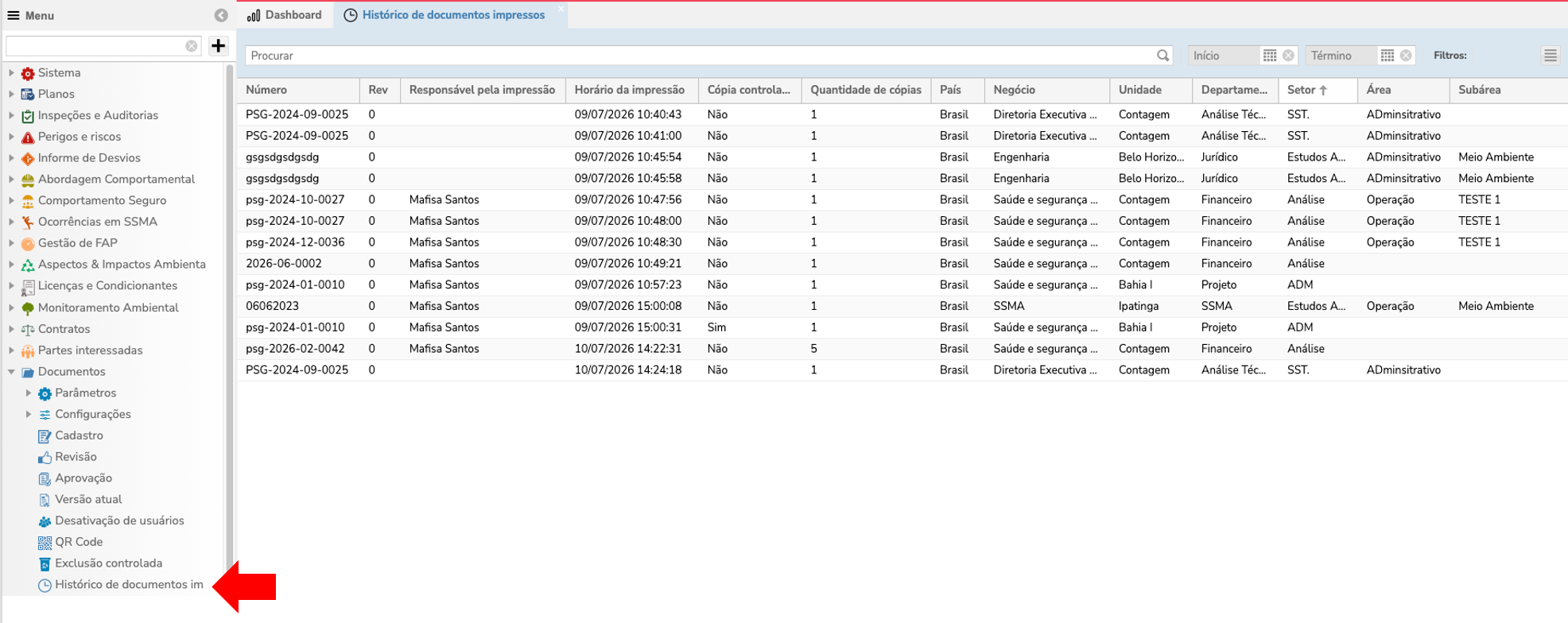Click the Abordagem Comportamental helmet icon
This screenshot has height=623, width=1568.
click(x=28, y=180)
